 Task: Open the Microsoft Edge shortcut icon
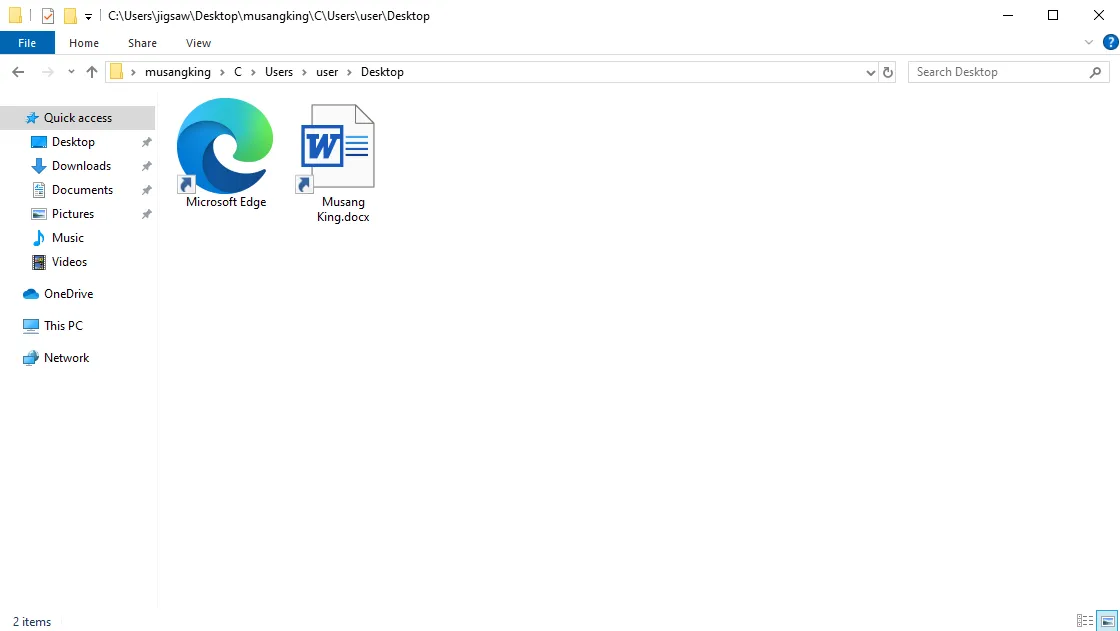[x=225, y=146]
